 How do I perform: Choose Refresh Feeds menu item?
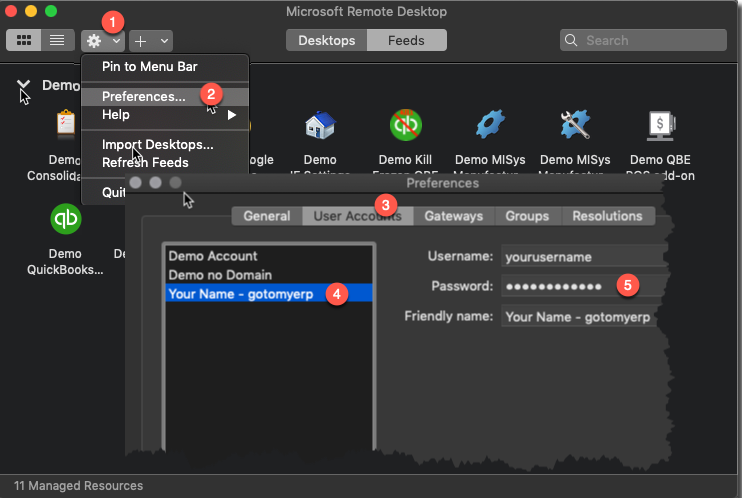[x=164, y=162]
